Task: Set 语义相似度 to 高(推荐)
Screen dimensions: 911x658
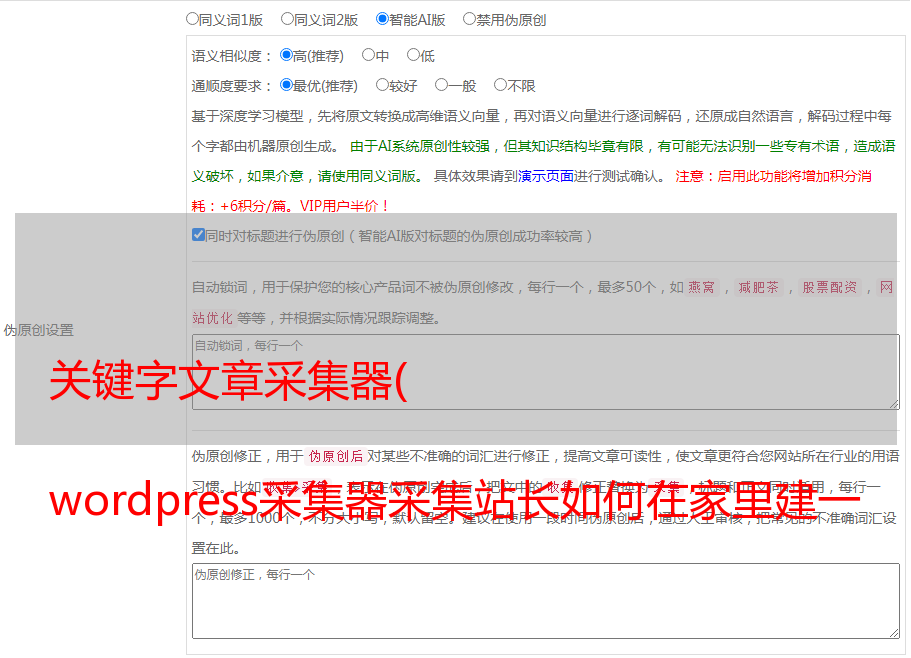Action: click(286, 55)
